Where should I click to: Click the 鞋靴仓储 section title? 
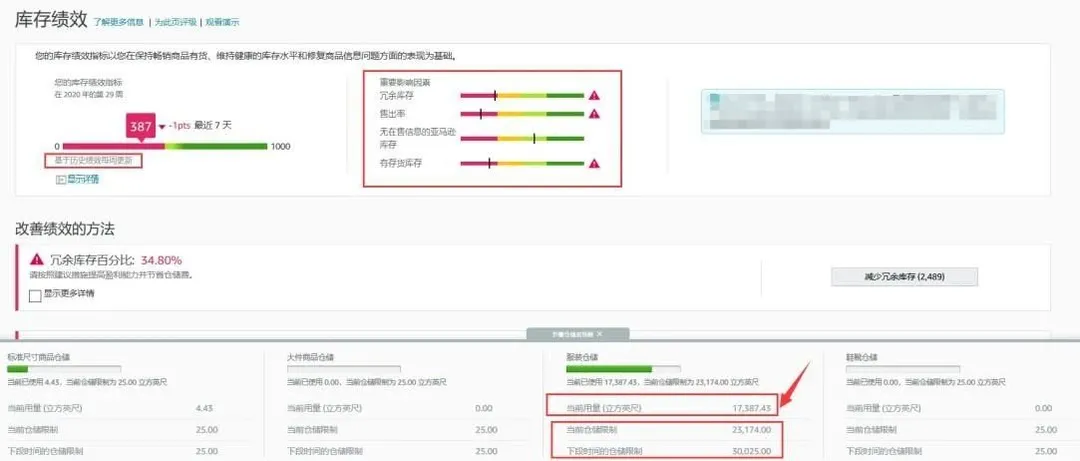click(x=864, y=358)
